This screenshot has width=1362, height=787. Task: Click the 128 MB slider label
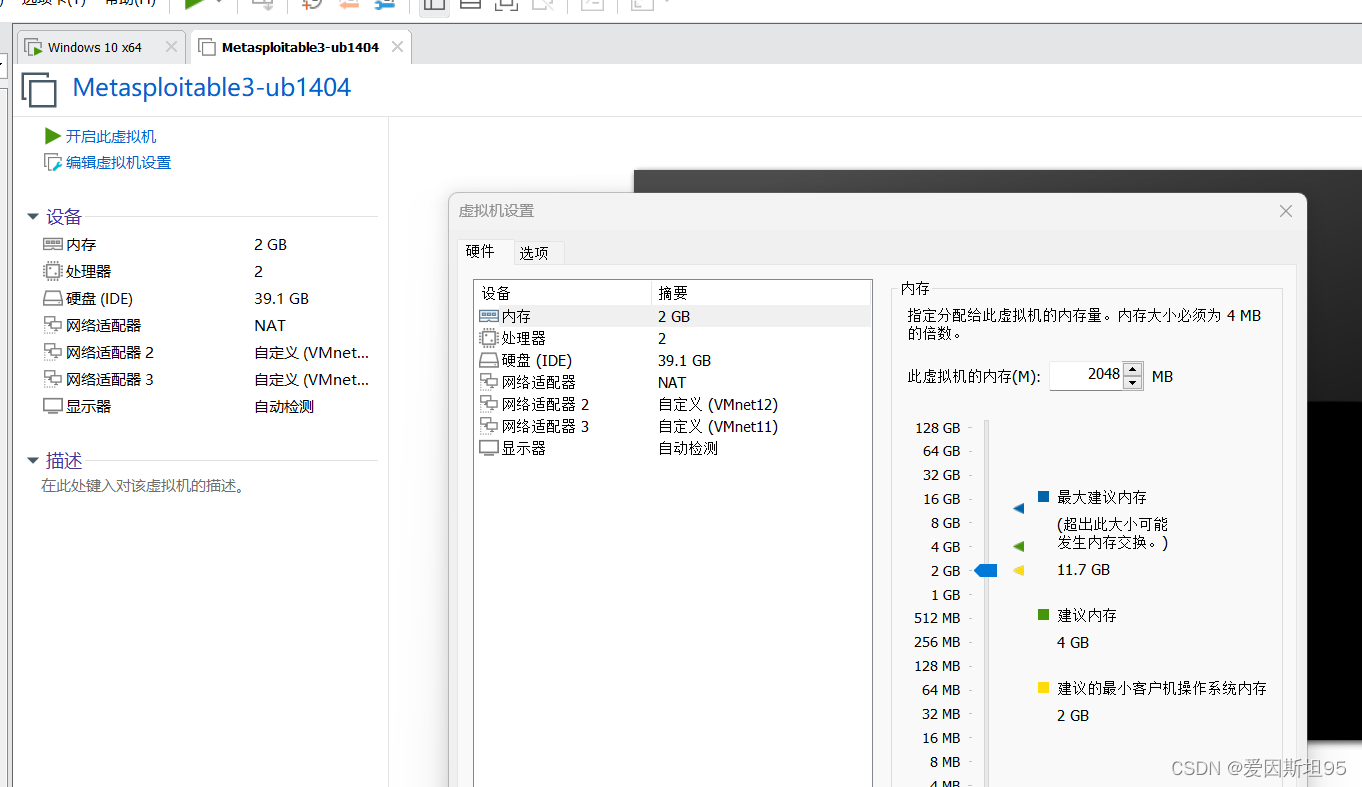coord(937,666)
